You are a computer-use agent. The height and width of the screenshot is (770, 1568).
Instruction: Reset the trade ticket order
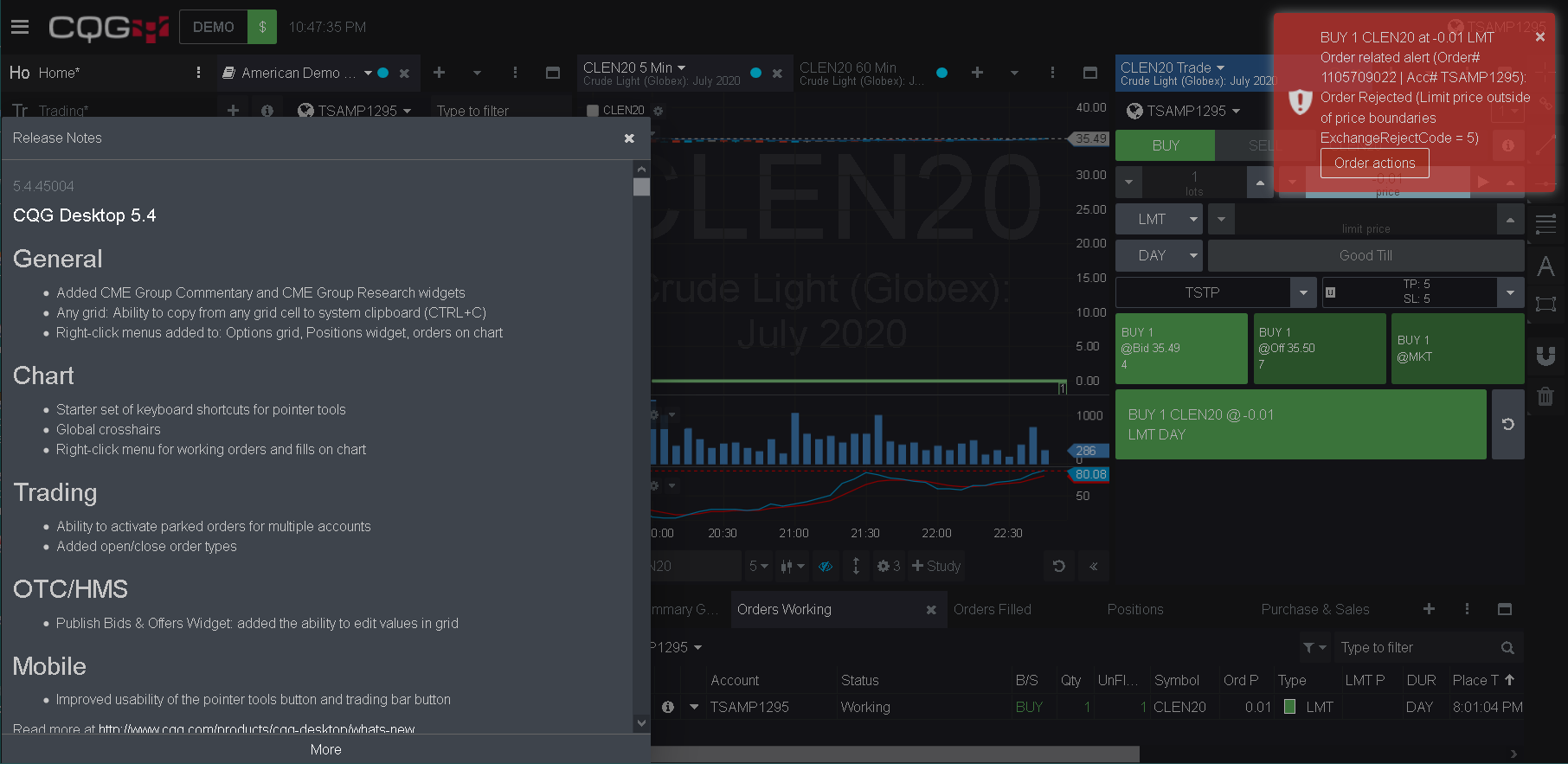pos(1508,424)
